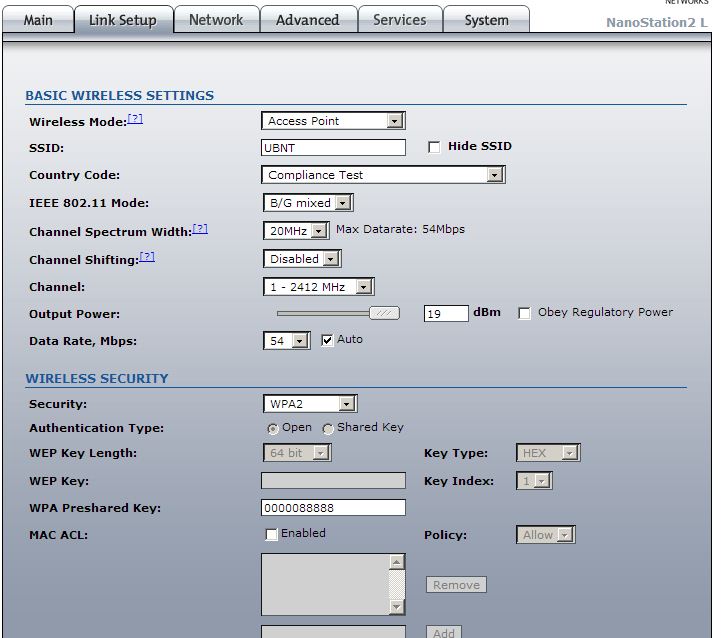Enable the MAC ACL checkbox
723x638 pixels.
pyautogui.click(x=272, y=534)
